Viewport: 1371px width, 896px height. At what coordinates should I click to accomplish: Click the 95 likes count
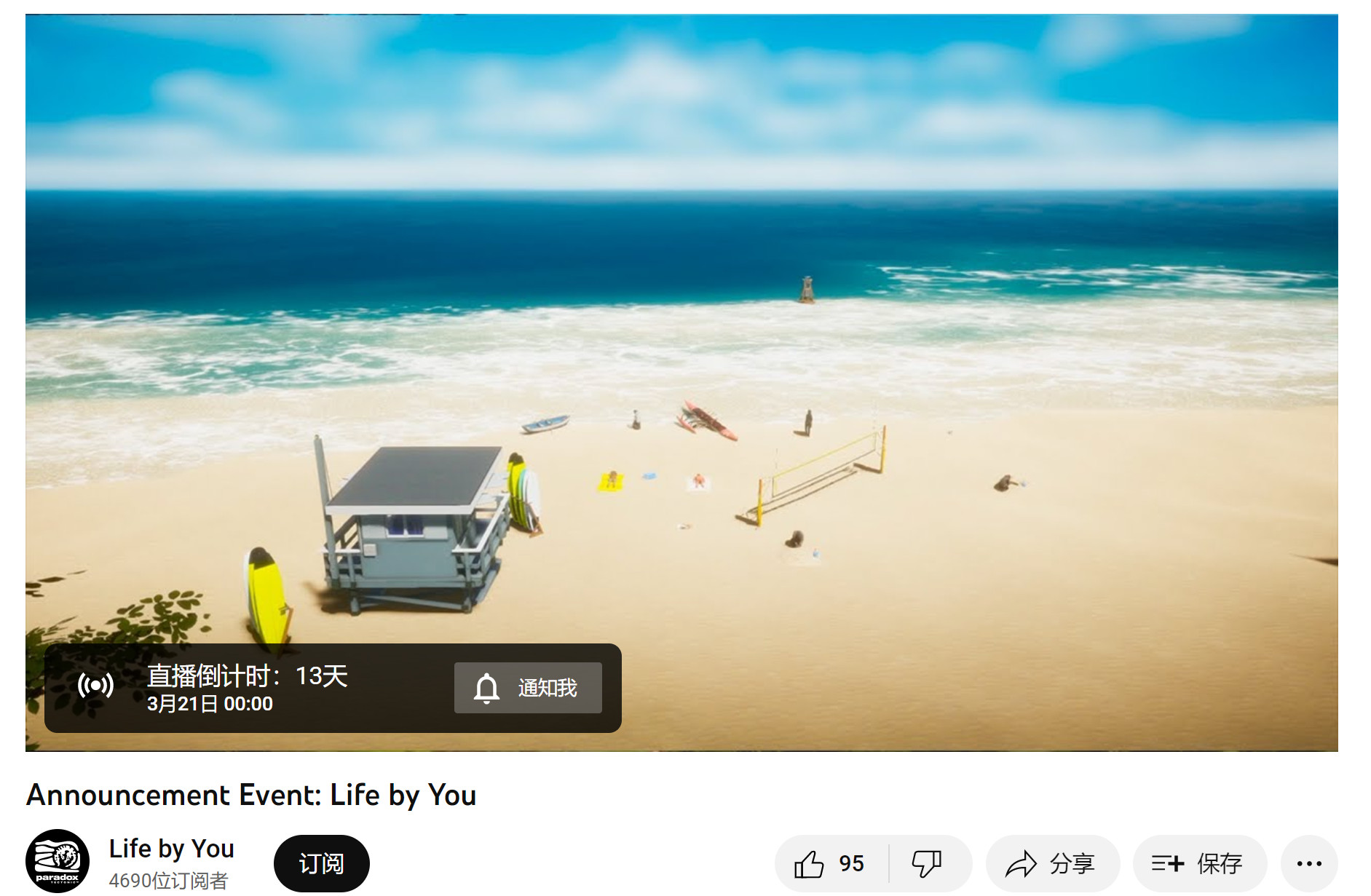[851, 864]
